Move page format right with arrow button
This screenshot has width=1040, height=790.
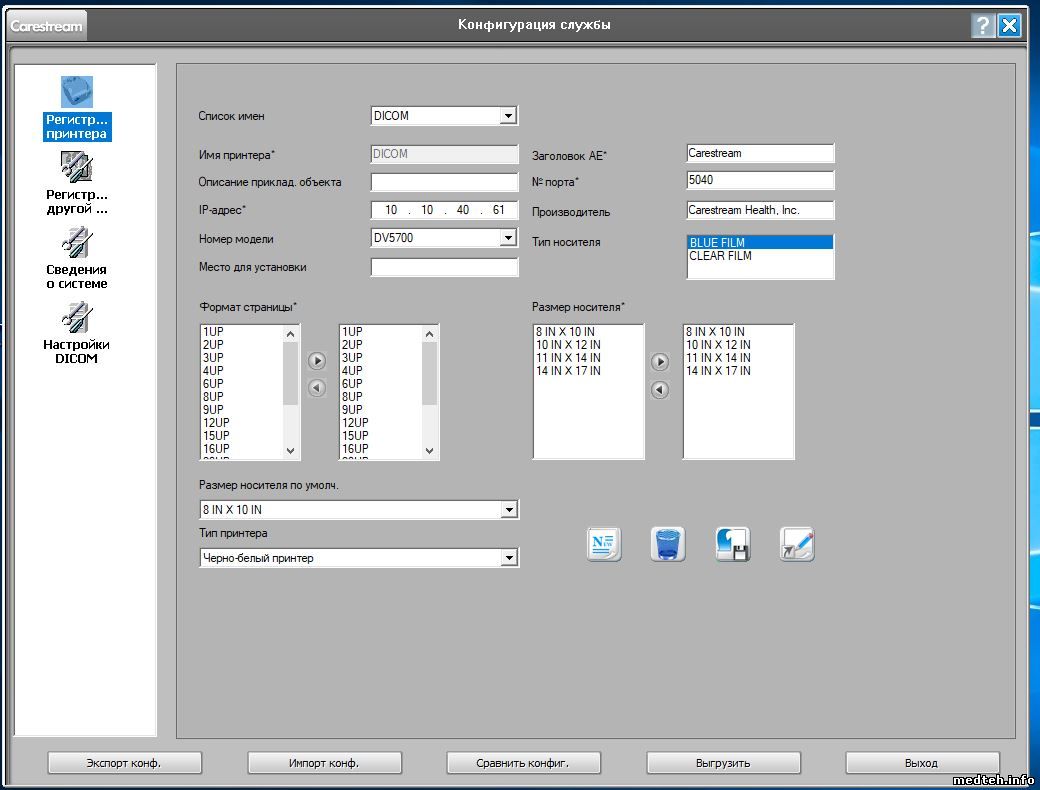pyautogui.click(x=317, y=361)
